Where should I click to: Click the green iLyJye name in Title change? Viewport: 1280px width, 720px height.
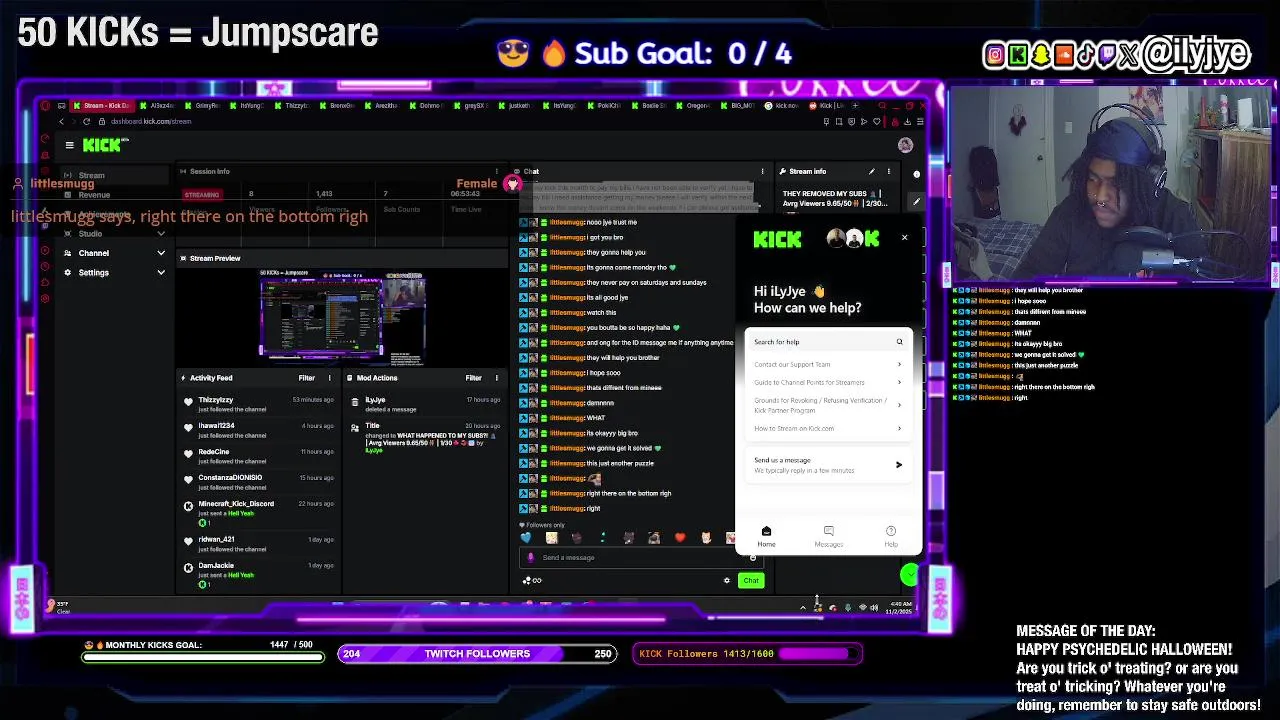(373, 451)
